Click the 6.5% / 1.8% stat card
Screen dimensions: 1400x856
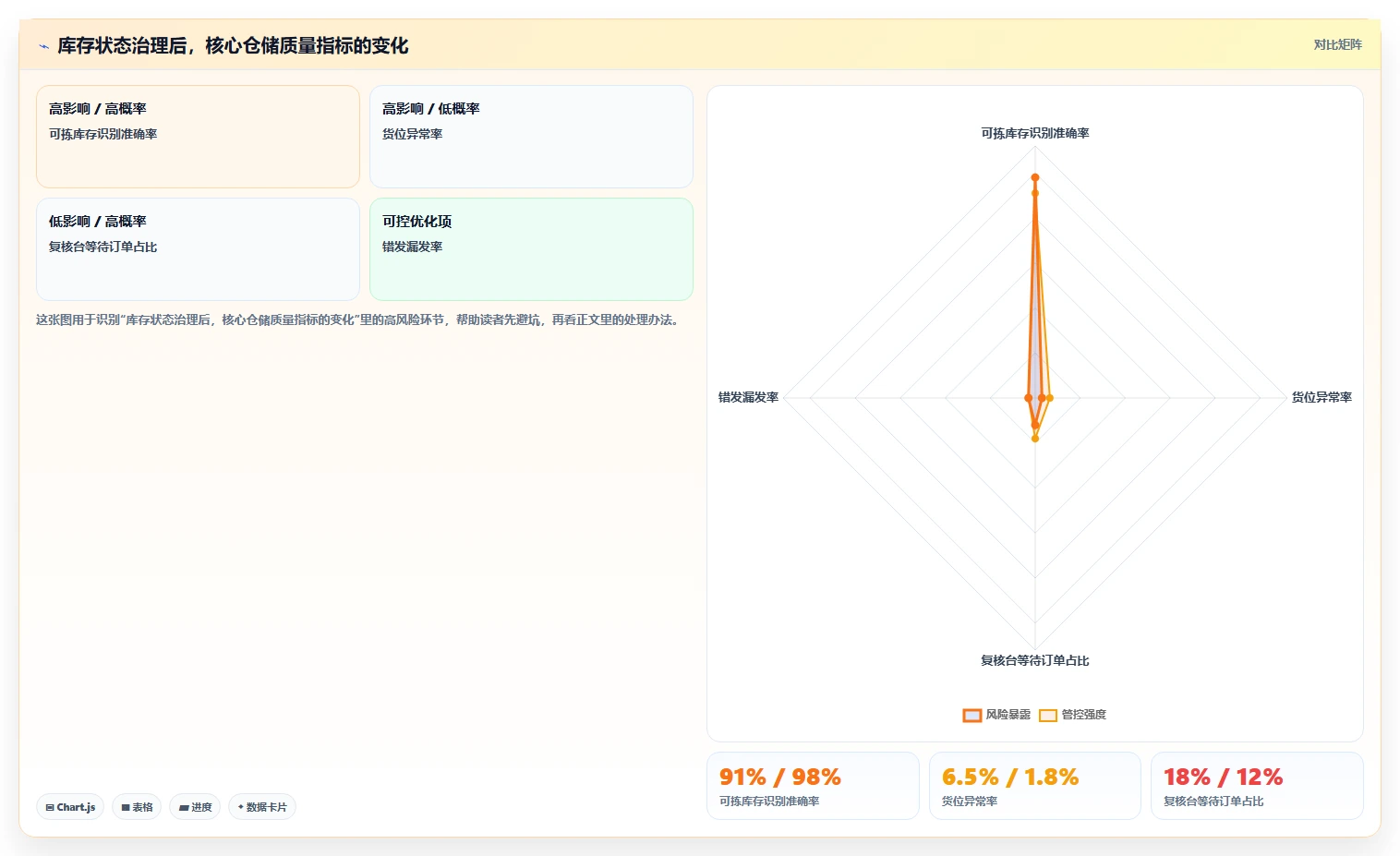click(x=1035, y=786)
